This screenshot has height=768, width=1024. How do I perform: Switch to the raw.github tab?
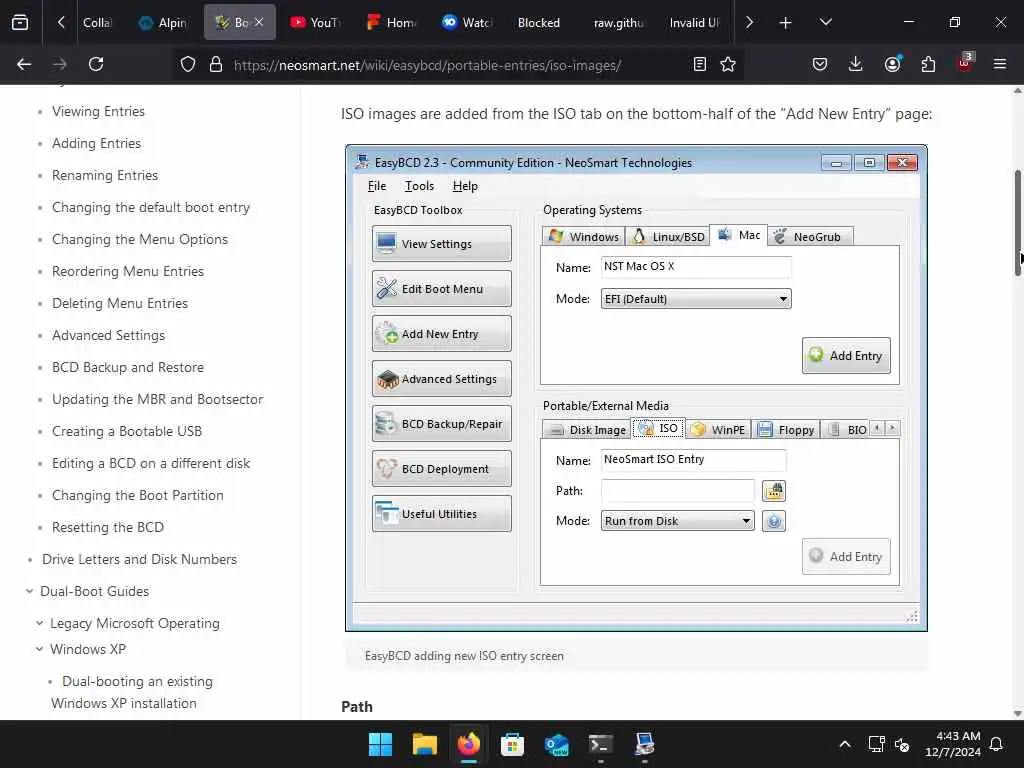[x=618, y=23]
